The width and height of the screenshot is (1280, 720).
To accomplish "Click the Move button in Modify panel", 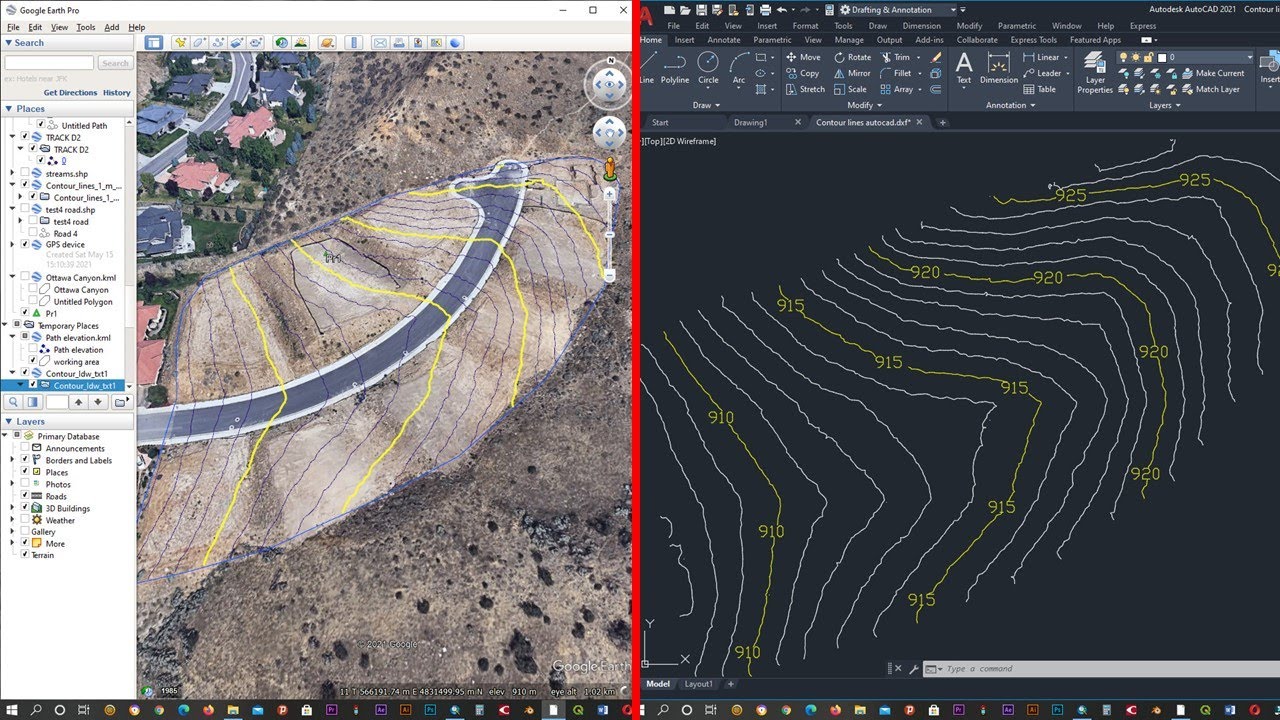I will pyautogui.click(x=803, y=57).
